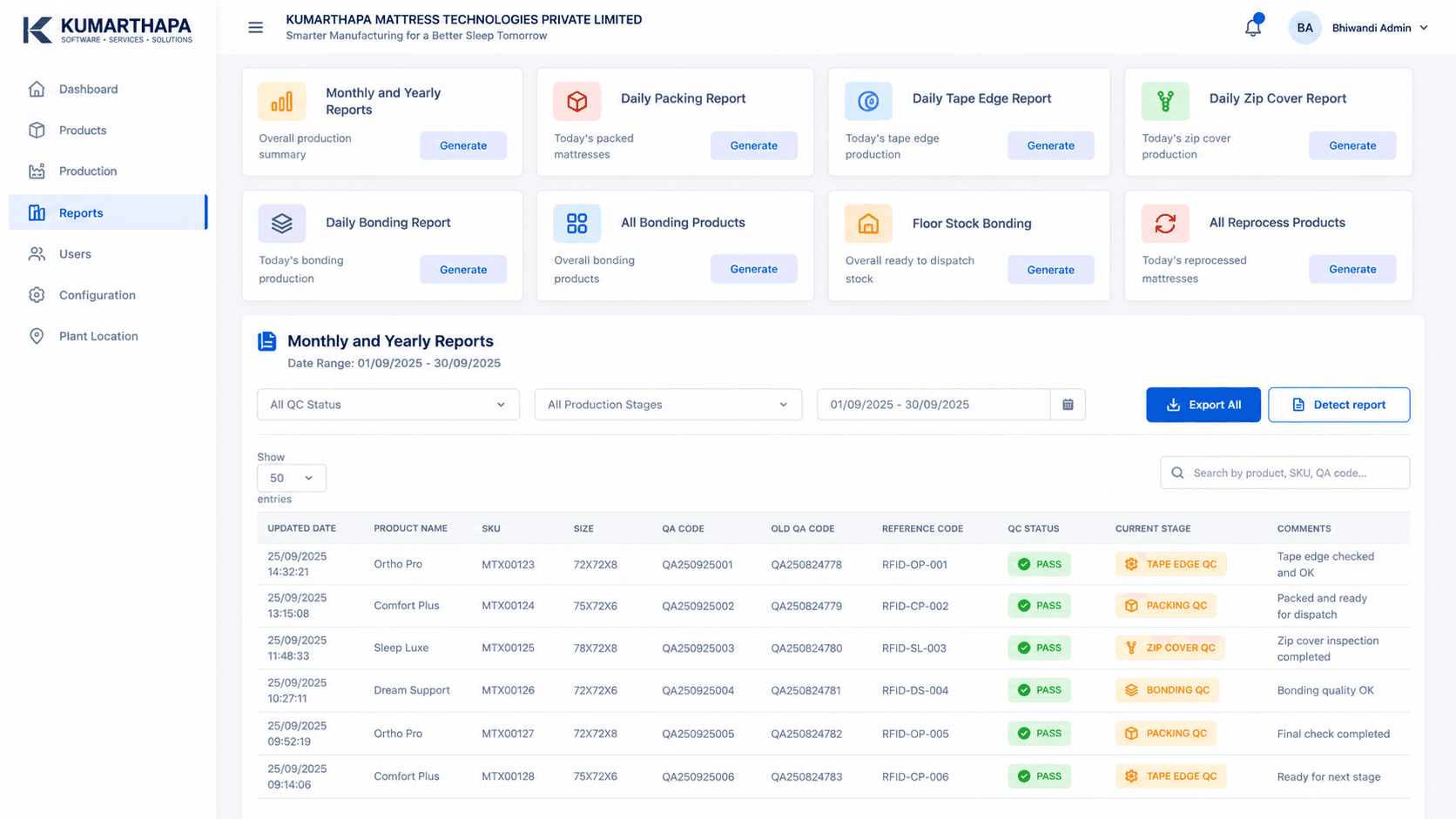
Task: Click the All Bonding Products grid icon
Action: 576,224
